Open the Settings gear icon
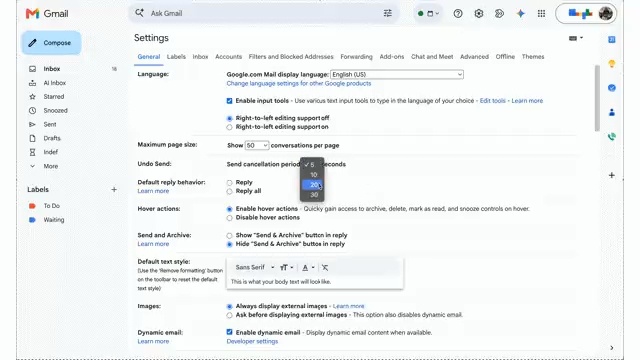This screenshot has width=640, height=360. point(479,13)
